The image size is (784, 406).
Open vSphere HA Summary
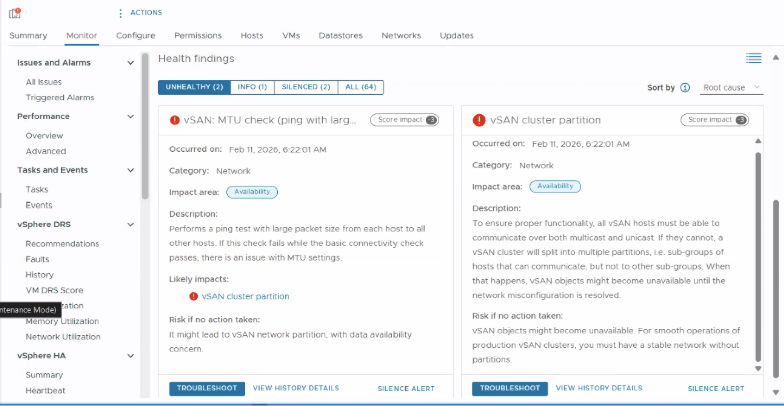pos(44,375)
